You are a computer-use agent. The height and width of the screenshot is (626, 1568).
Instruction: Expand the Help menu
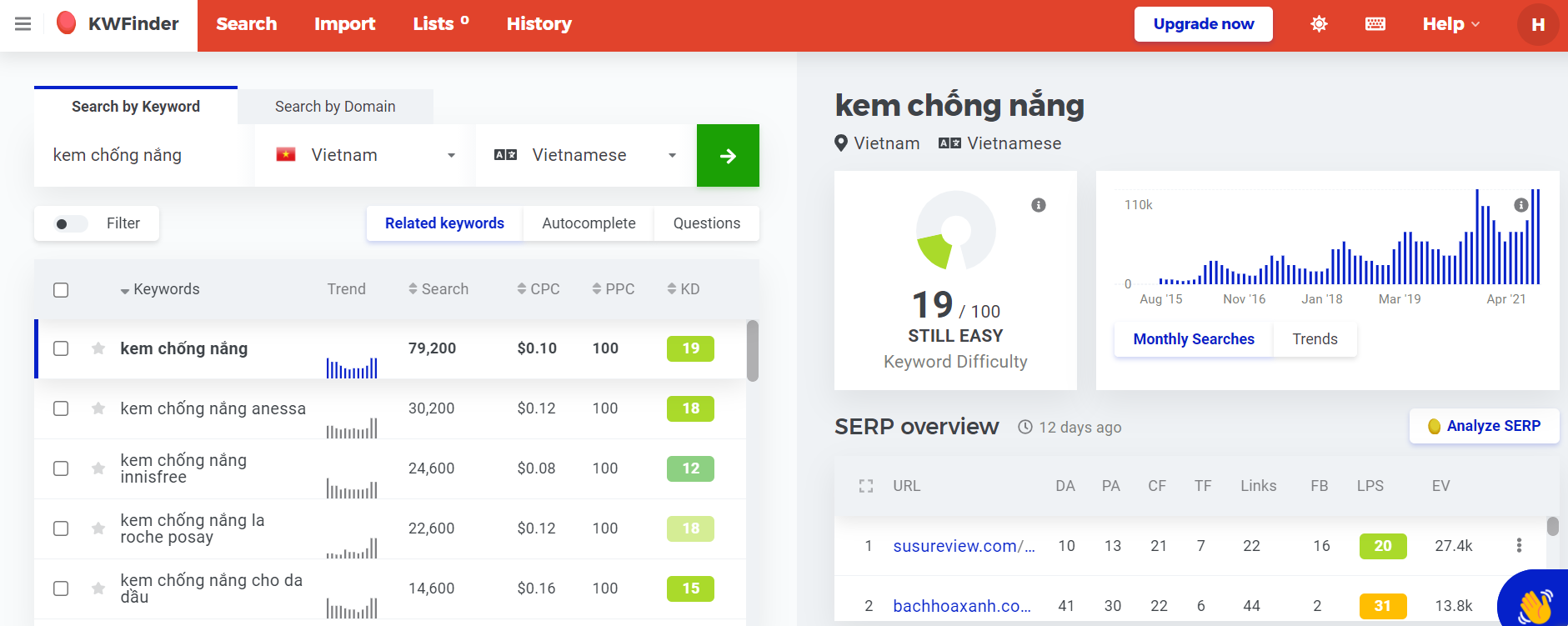pyautogui.click(x=1451, y=24)
